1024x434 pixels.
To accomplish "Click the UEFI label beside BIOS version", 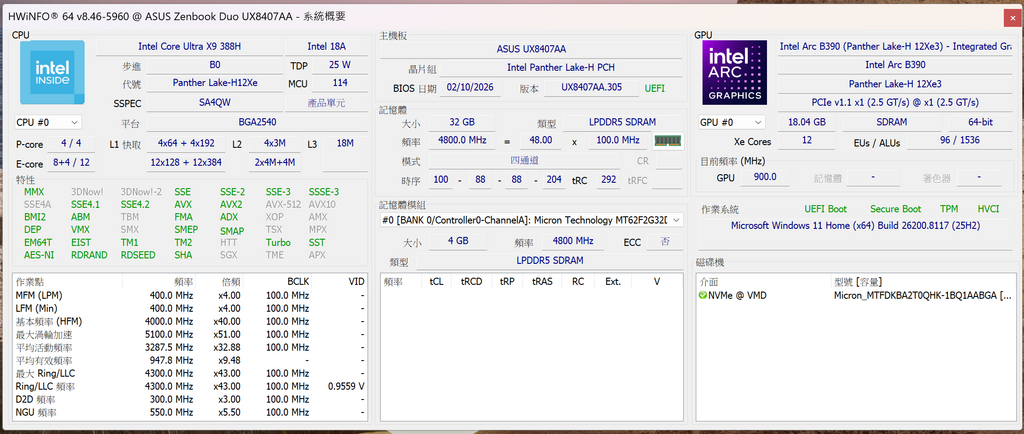I will coord(656,88).
